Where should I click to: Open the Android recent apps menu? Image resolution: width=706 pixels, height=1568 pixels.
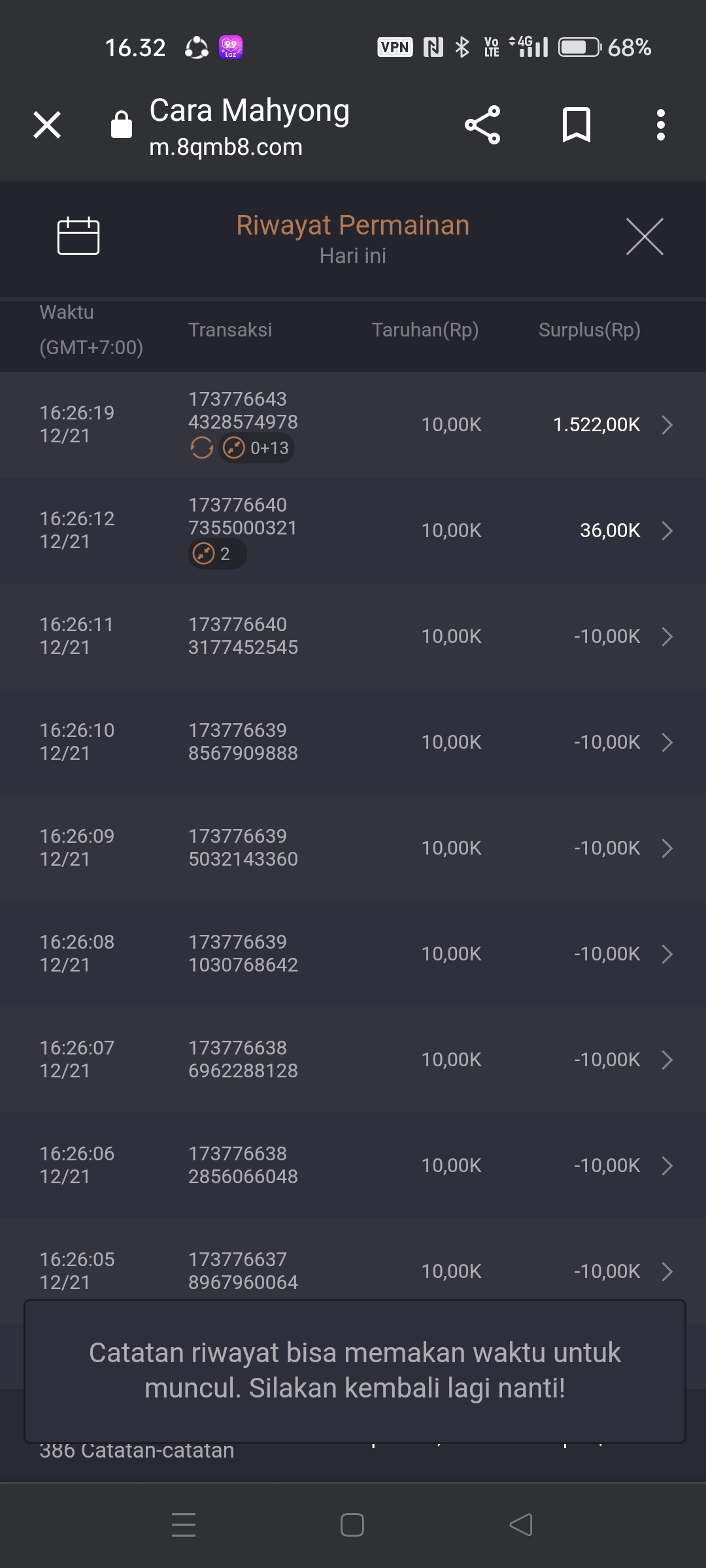[184, 1525]
